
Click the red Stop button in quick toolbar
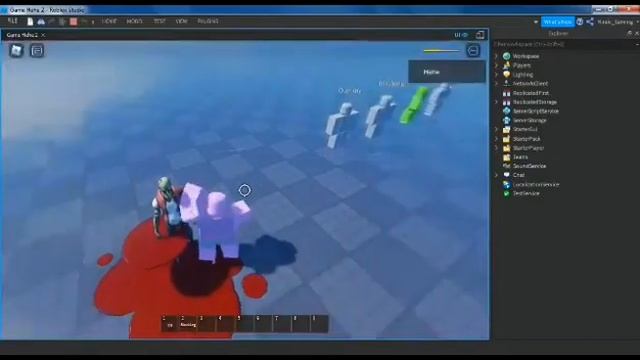click(x=73, y=21)
